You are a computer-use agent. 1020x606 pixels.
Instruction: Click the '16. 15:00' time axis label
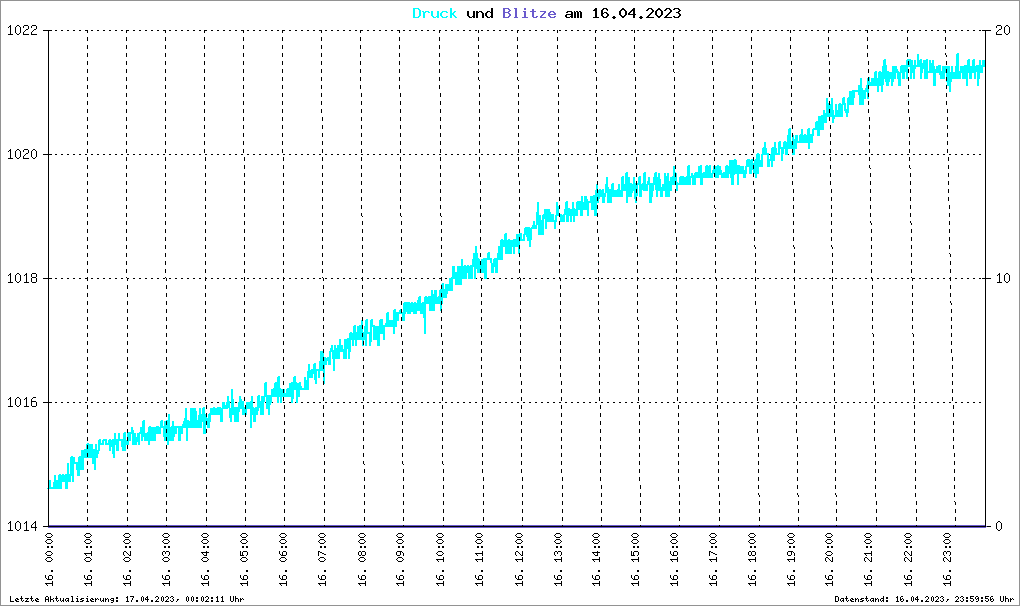636,559
